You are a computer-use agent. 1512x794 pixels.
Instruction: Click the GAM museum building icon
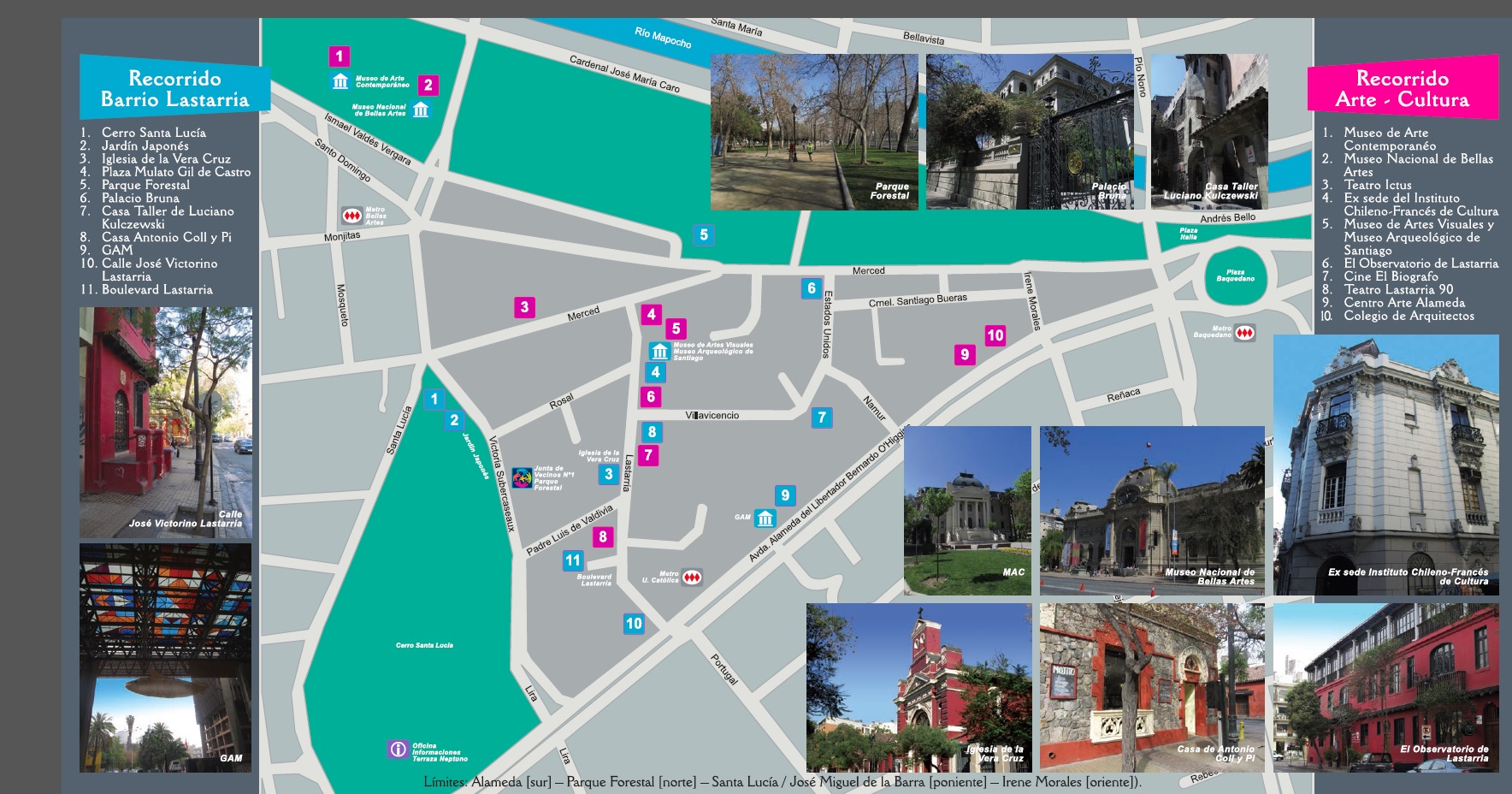(765, 518)
